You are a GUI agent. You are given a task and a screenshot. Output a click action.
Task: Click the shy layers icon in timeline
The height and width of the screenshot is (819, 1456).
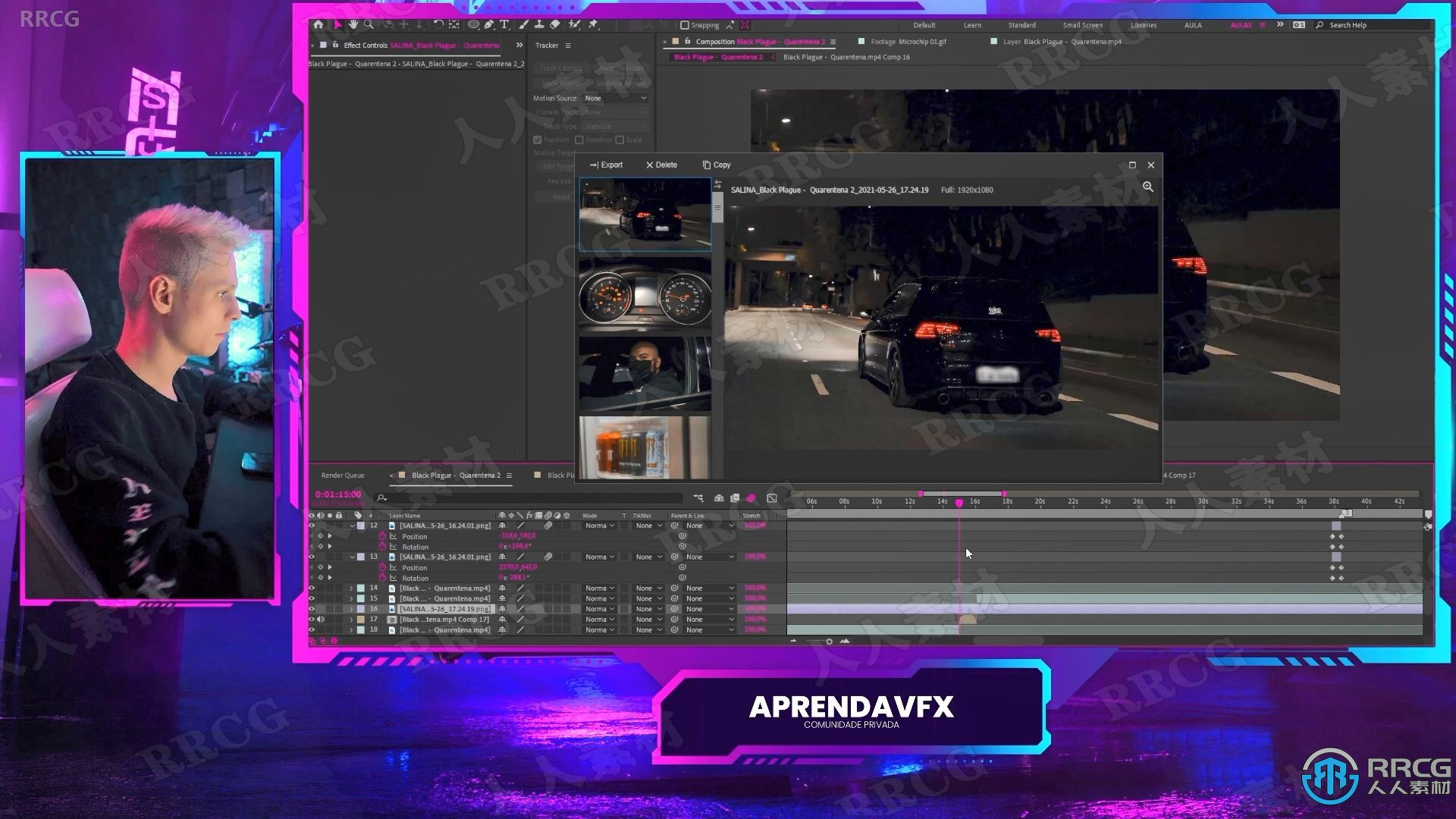(719, 498)
